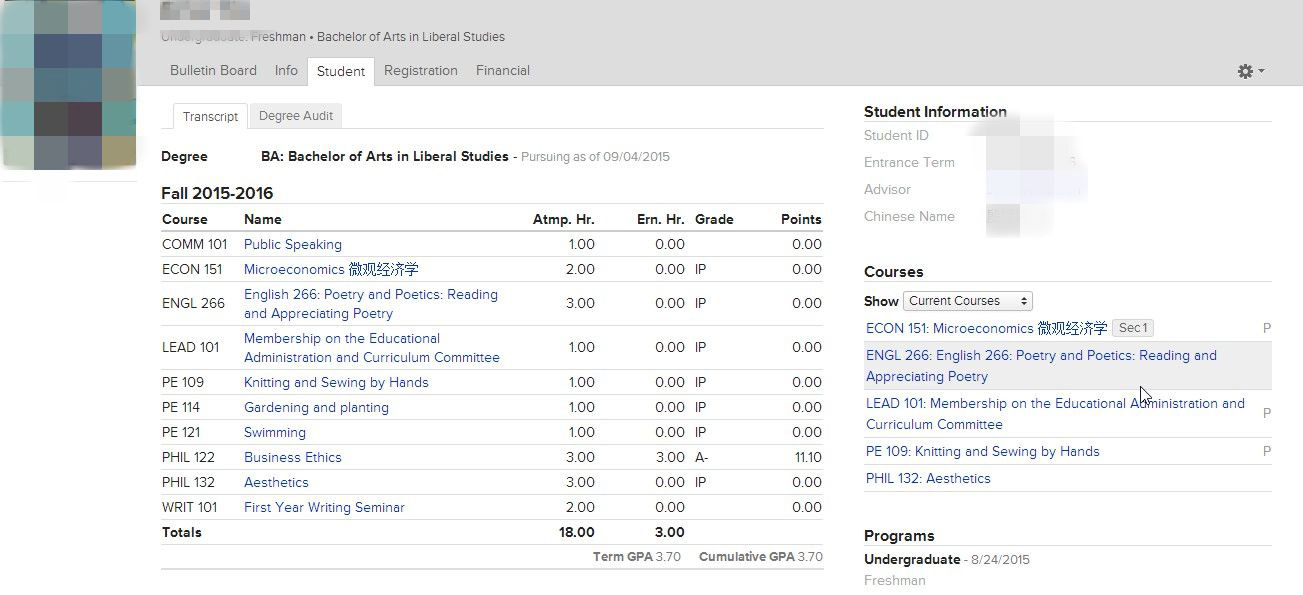1303x595 pixels.
Task: Open the Public Speaking course link
Action: click(x=292, y=245)
